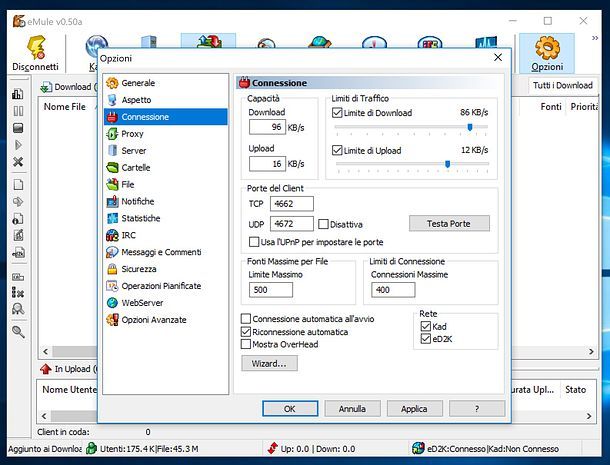Toggle Kad network checkbox
Viewport: 610px width, 465px height.
pos(426,326)
